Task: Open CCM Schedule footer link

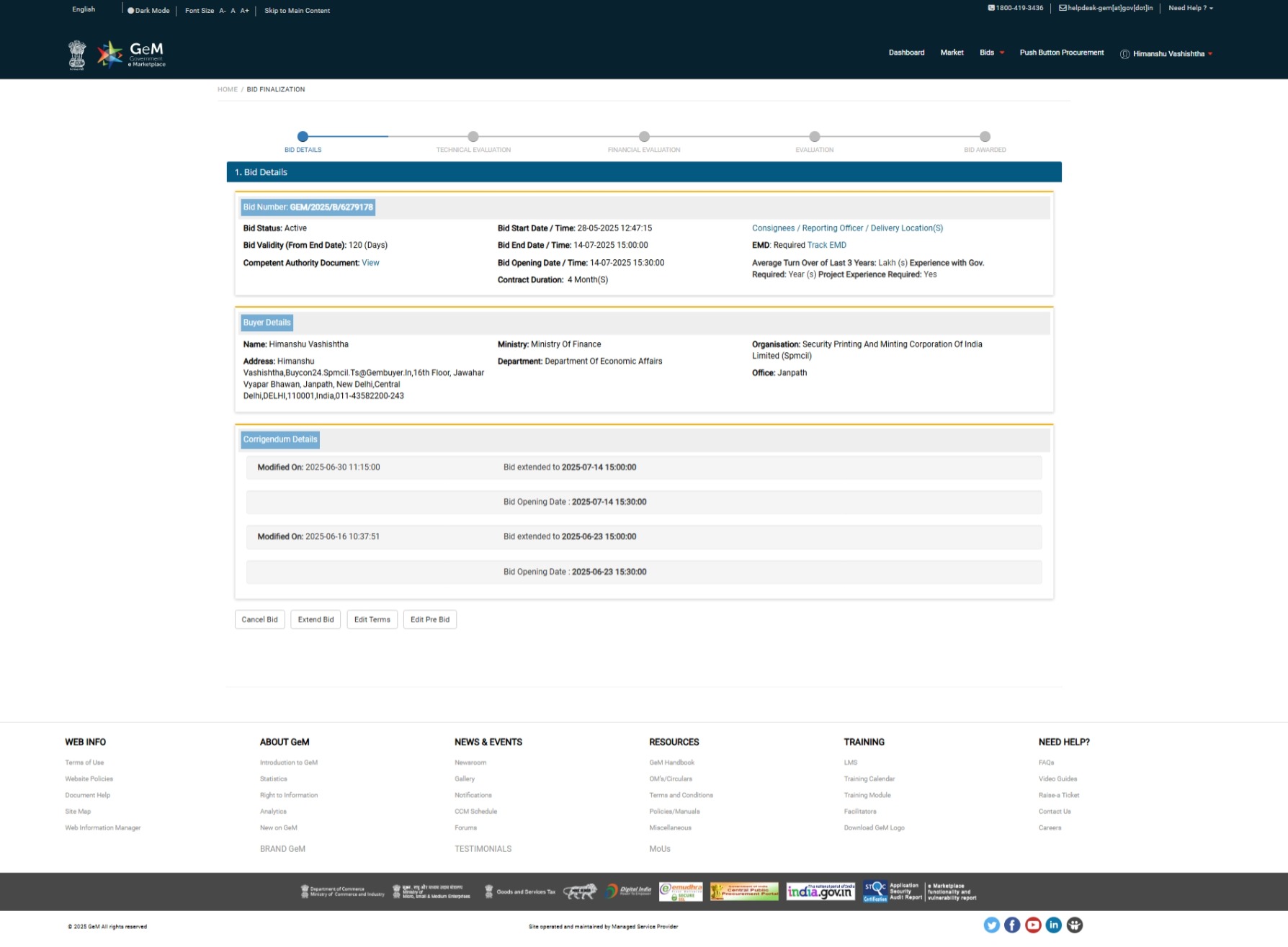Action: coord(475,812)
